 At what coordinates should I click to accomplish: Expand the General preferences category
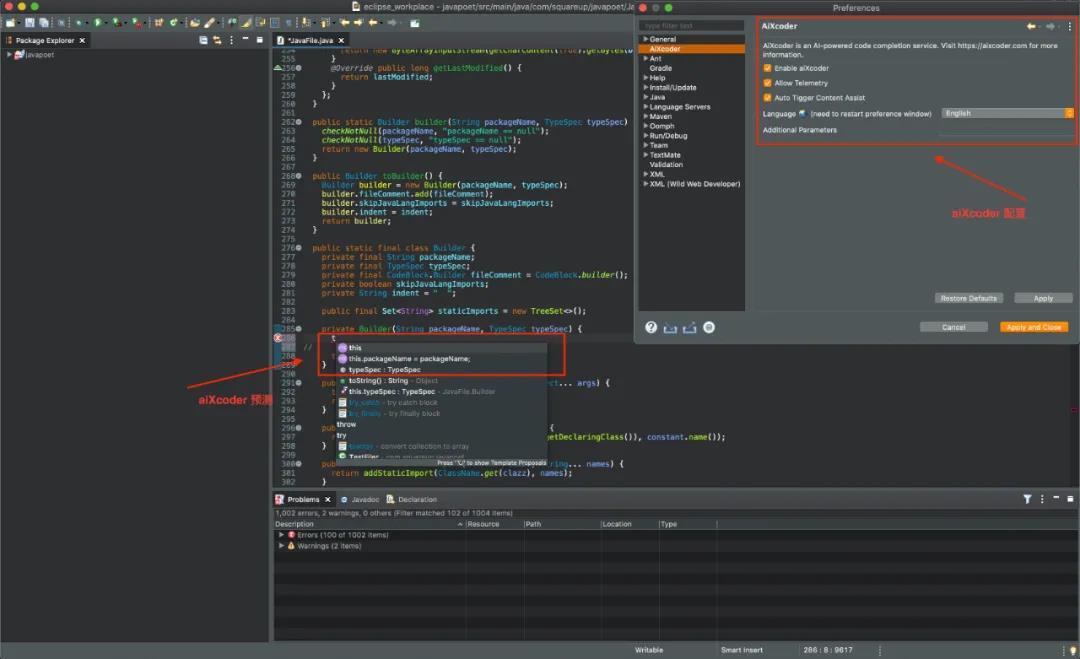[645, 39]
